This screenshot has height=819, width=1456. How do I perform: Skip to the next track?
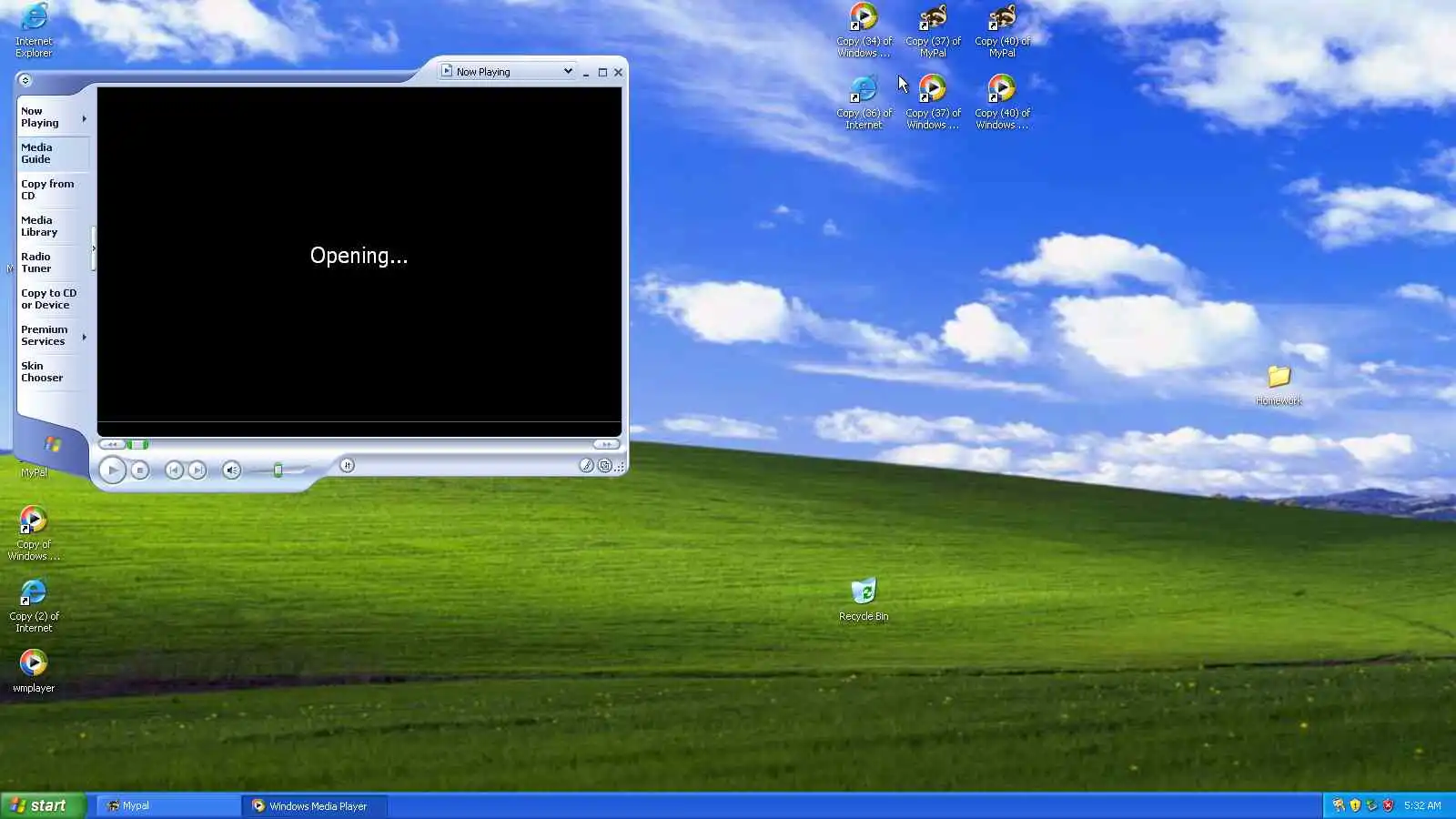[x=197, y=470]
